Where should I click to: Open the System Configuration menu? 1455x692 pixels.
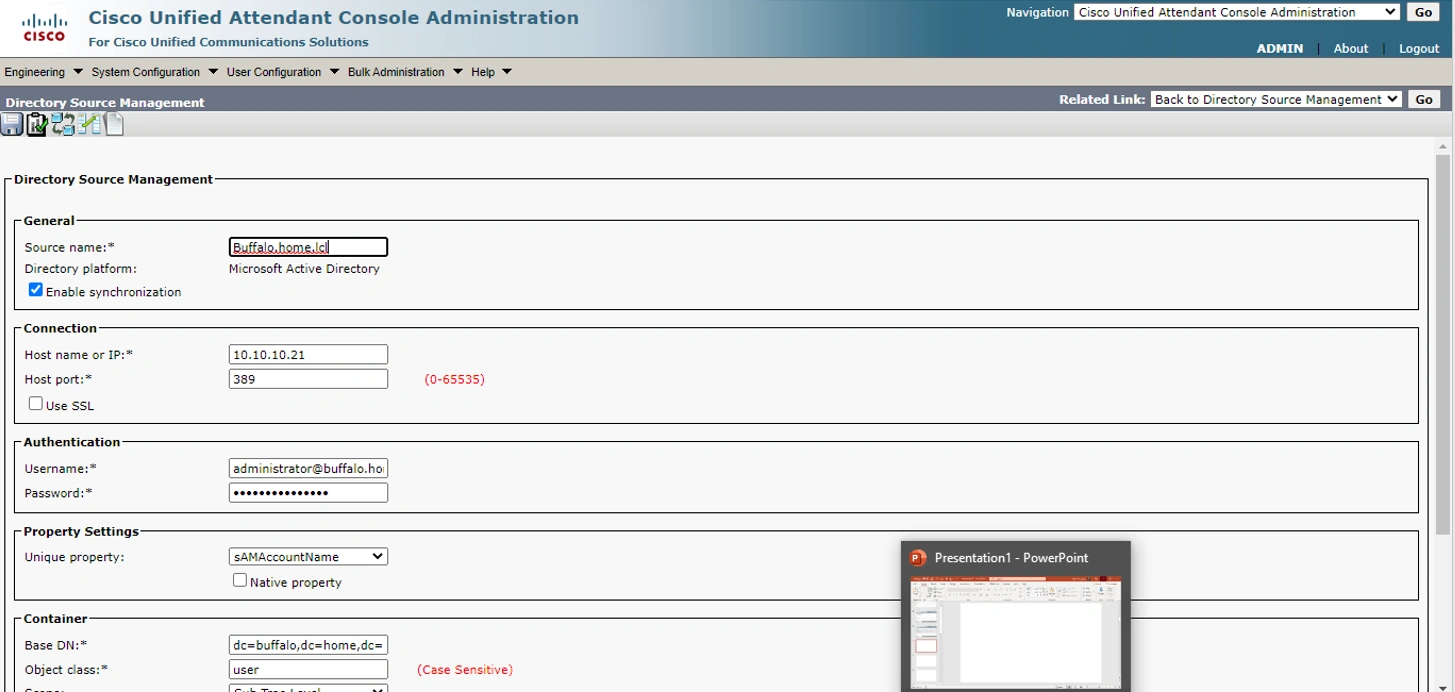(x=154, y=72)
